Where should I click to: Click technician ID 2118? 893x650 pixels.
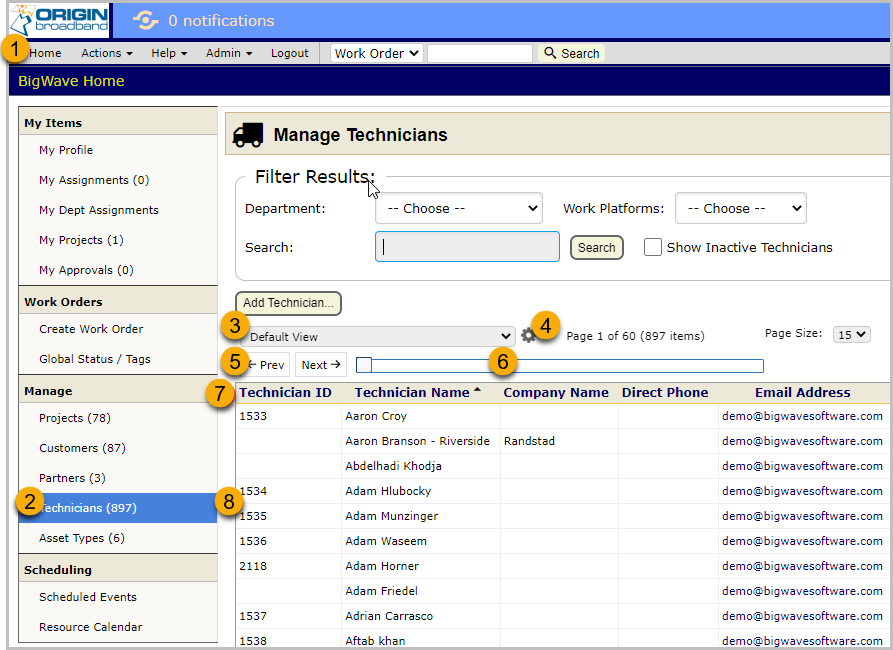point(253,566)
